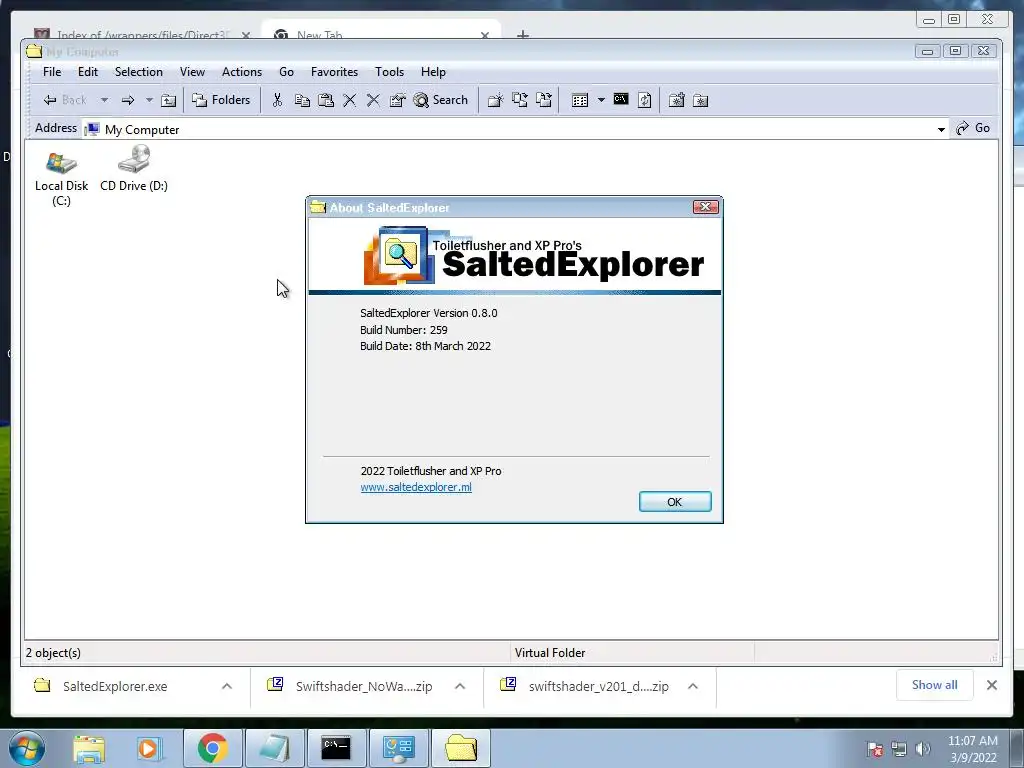Open the Favorites menu
1024x768 pixels.
point(334,72)
